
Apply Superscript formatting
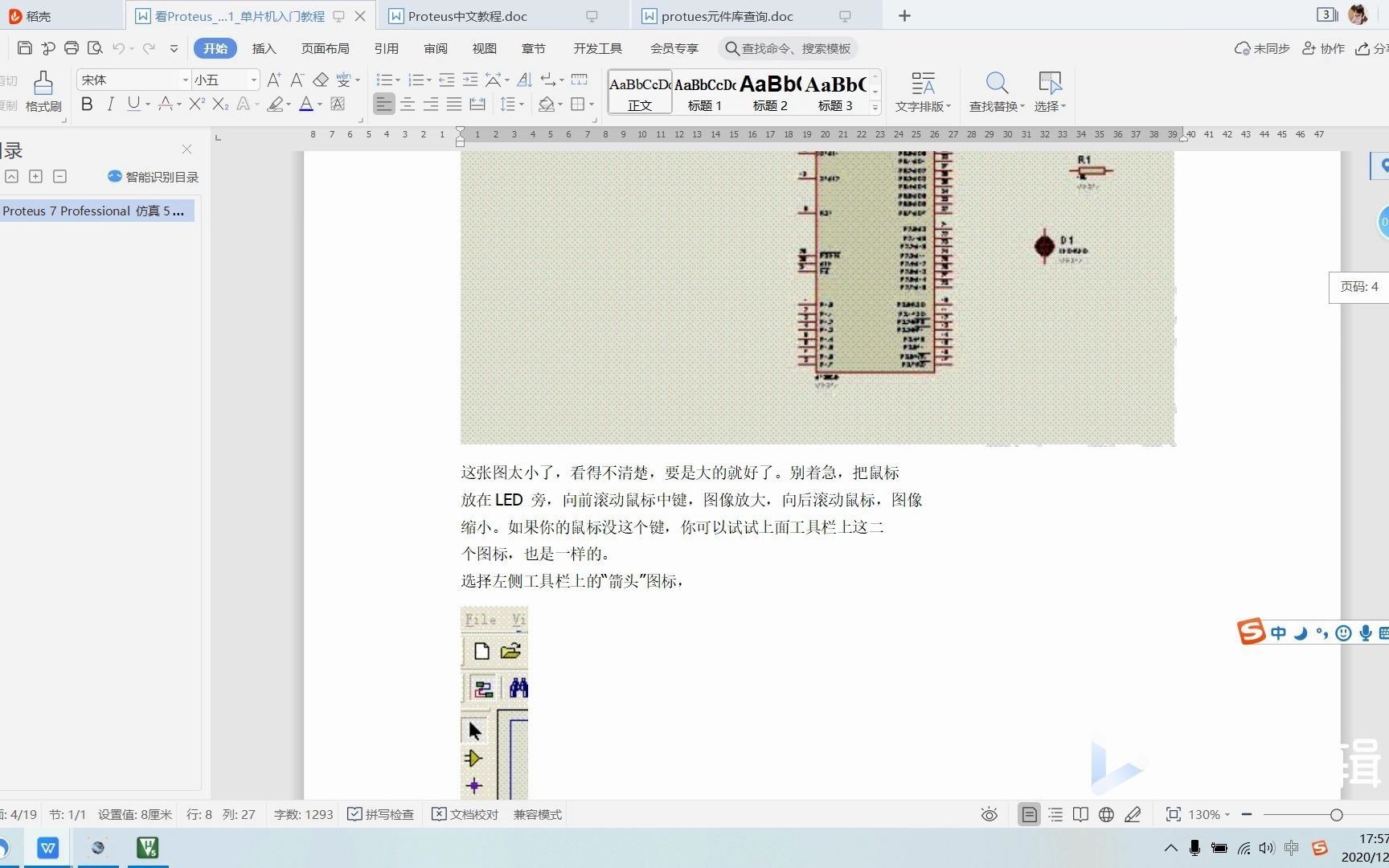coord(197,104)
